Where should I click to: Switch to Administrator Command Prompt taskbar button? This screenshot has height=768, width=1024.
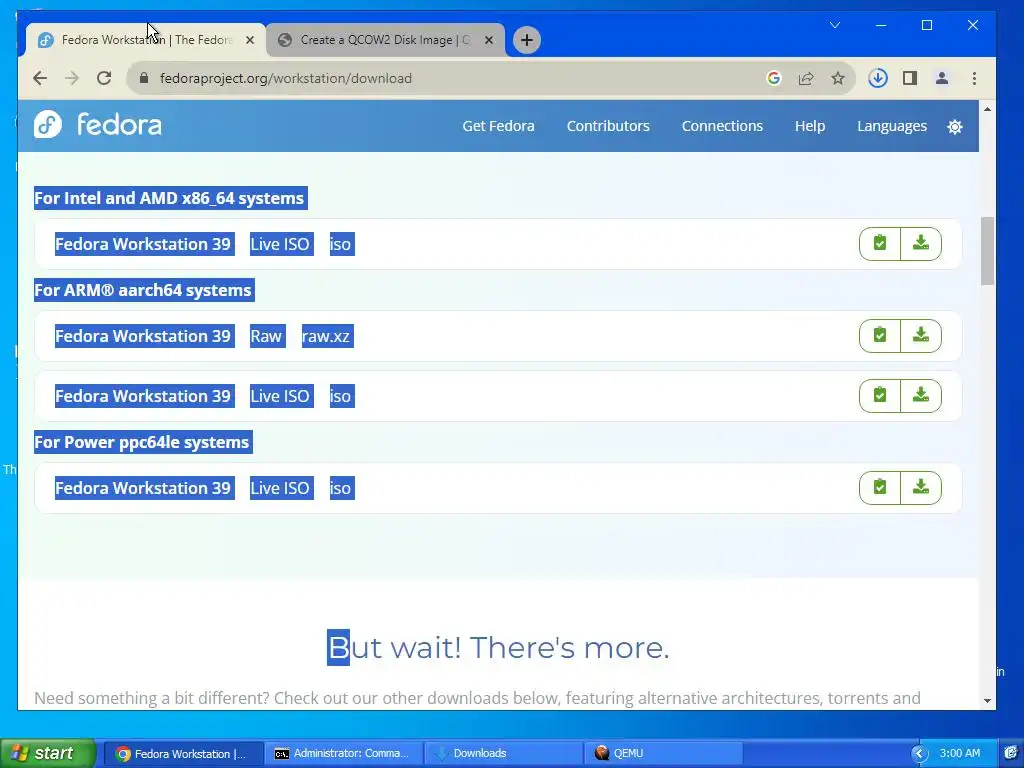coord(345,754)
